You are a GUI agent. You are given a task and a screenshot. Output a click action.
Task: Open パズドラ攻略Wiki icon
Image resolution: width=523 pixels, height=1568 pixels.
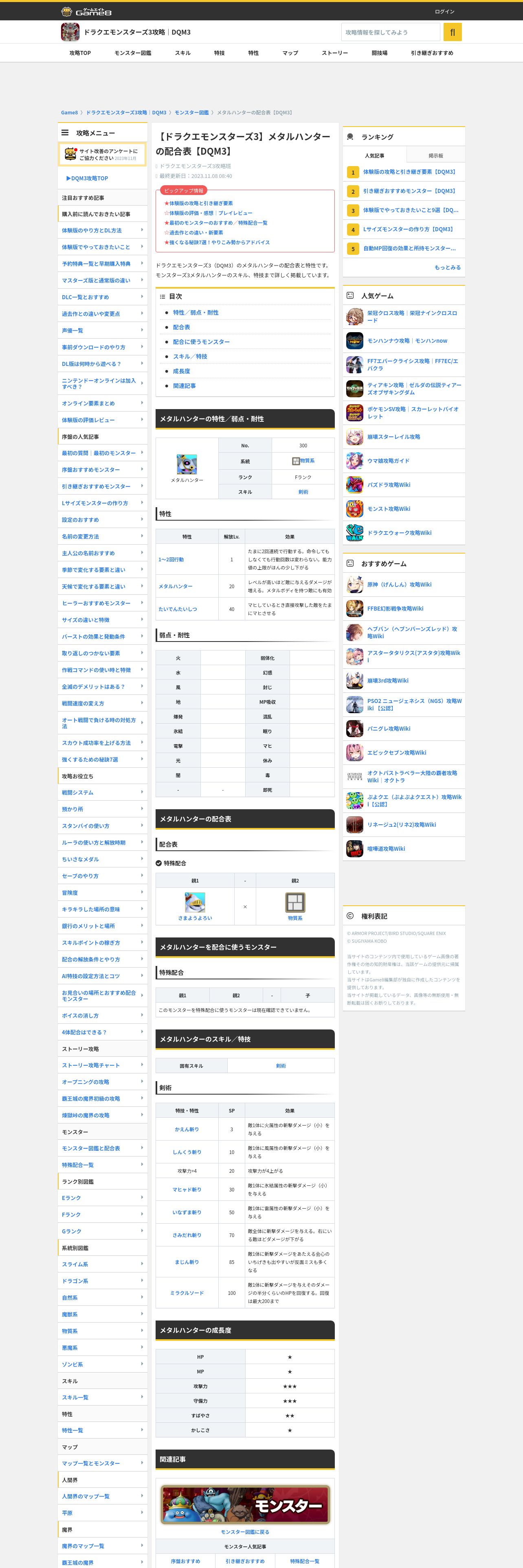point(354,485)
